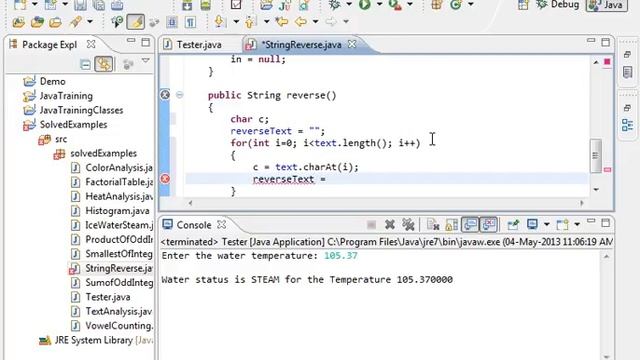Open the Back navigation history dropdown
The image size is (640, 360).
coord(316,21)
